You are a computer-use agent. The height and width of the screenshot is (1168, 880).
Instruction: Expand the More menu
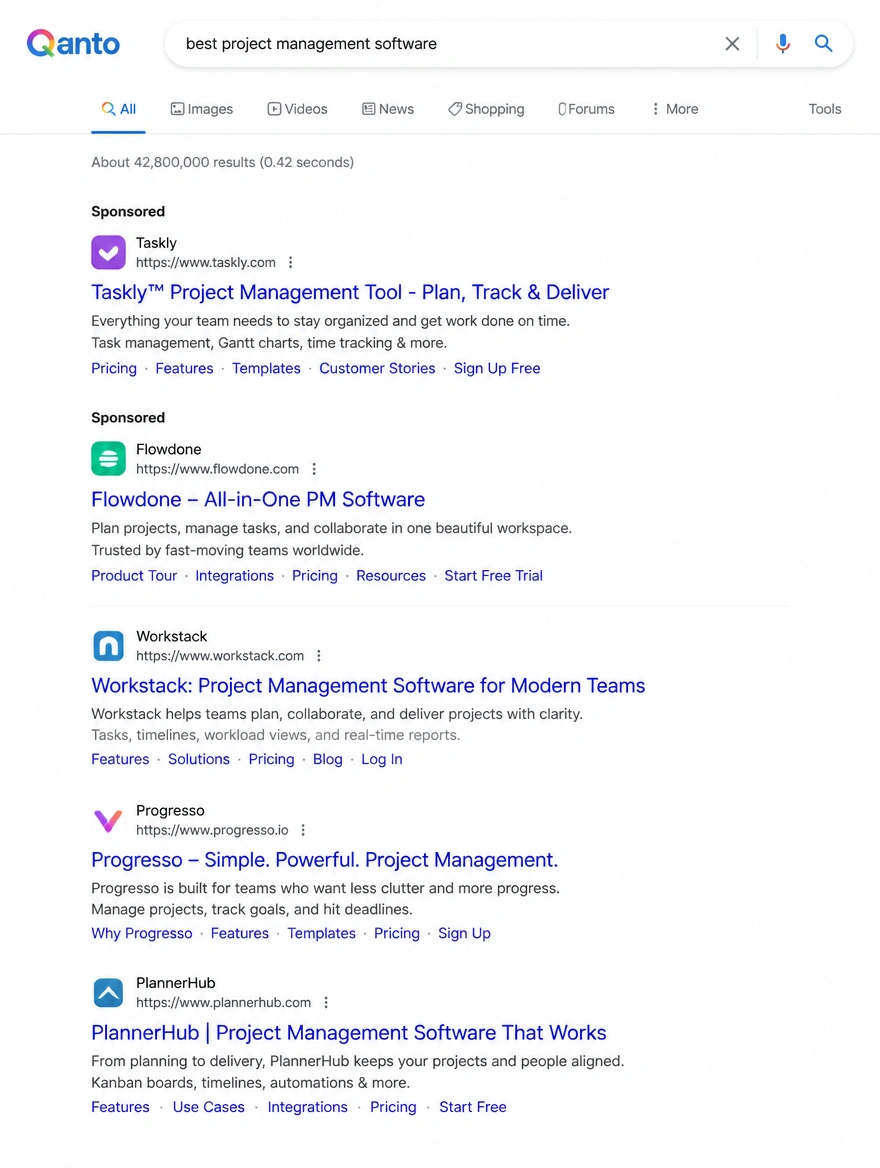[674, 109]
